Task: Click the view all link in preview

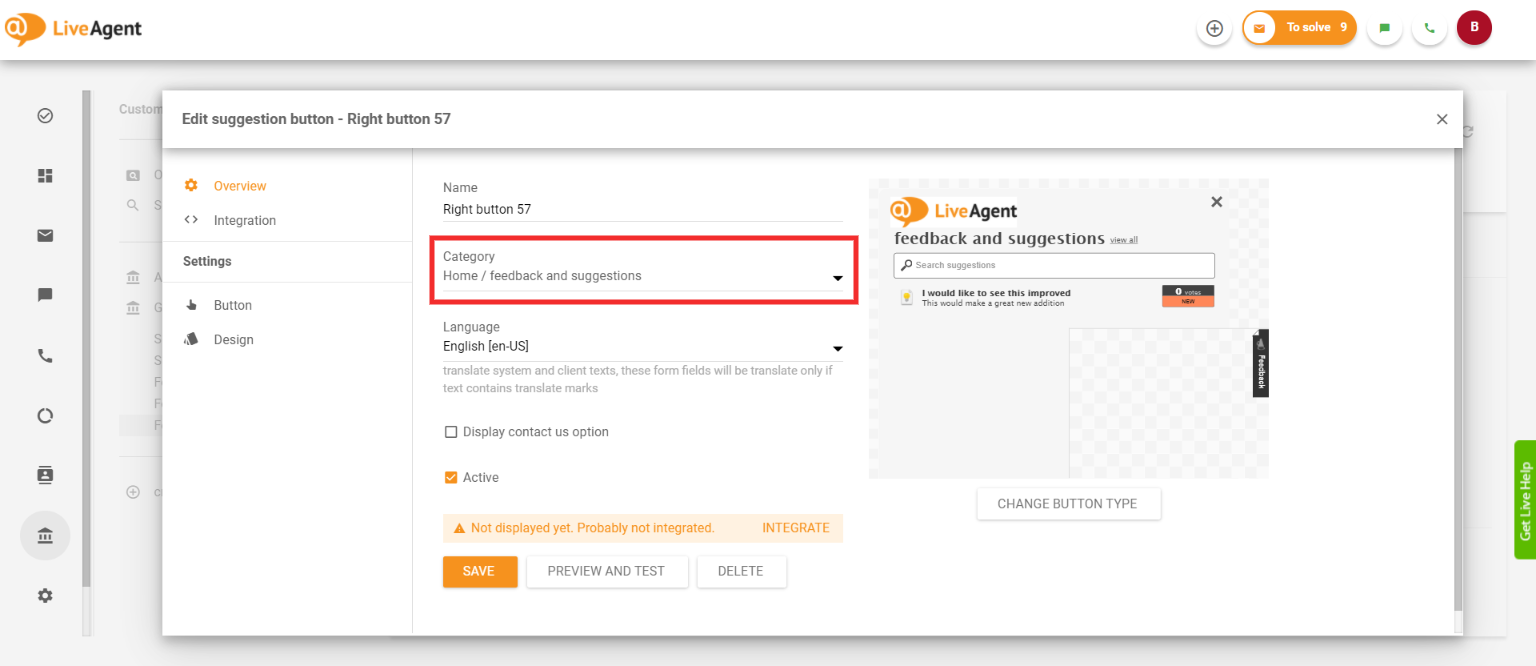Action: click(x=1124, y=240)
